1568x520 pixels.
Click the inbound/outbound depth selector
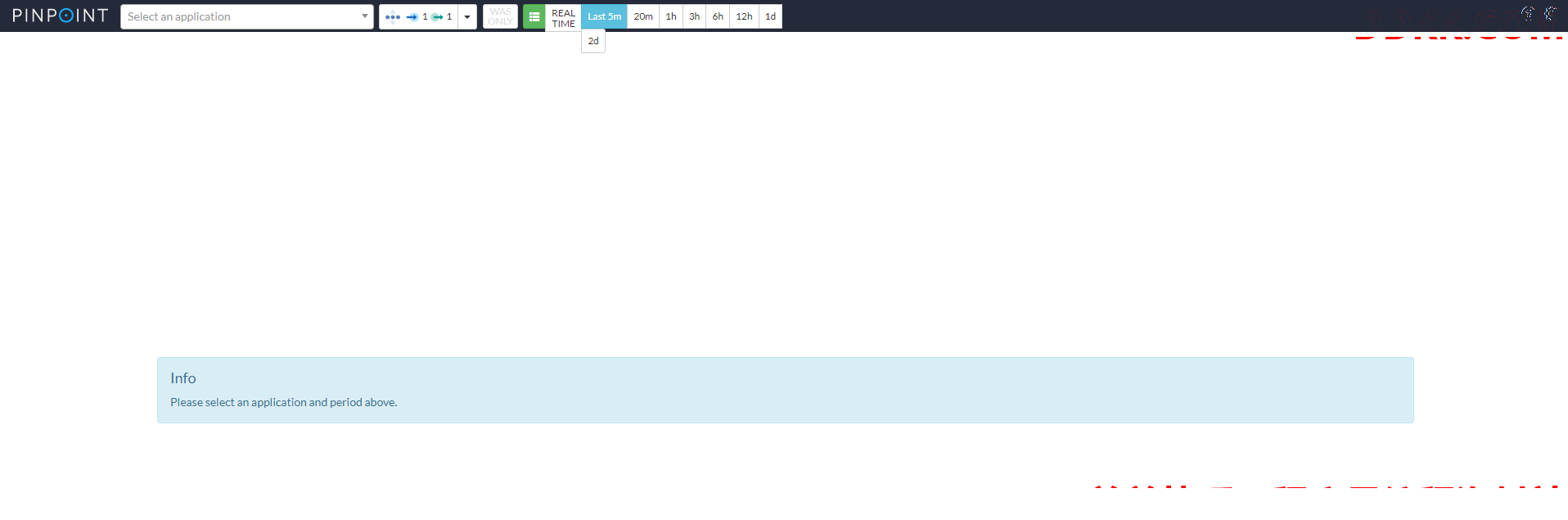coord(418,16)
